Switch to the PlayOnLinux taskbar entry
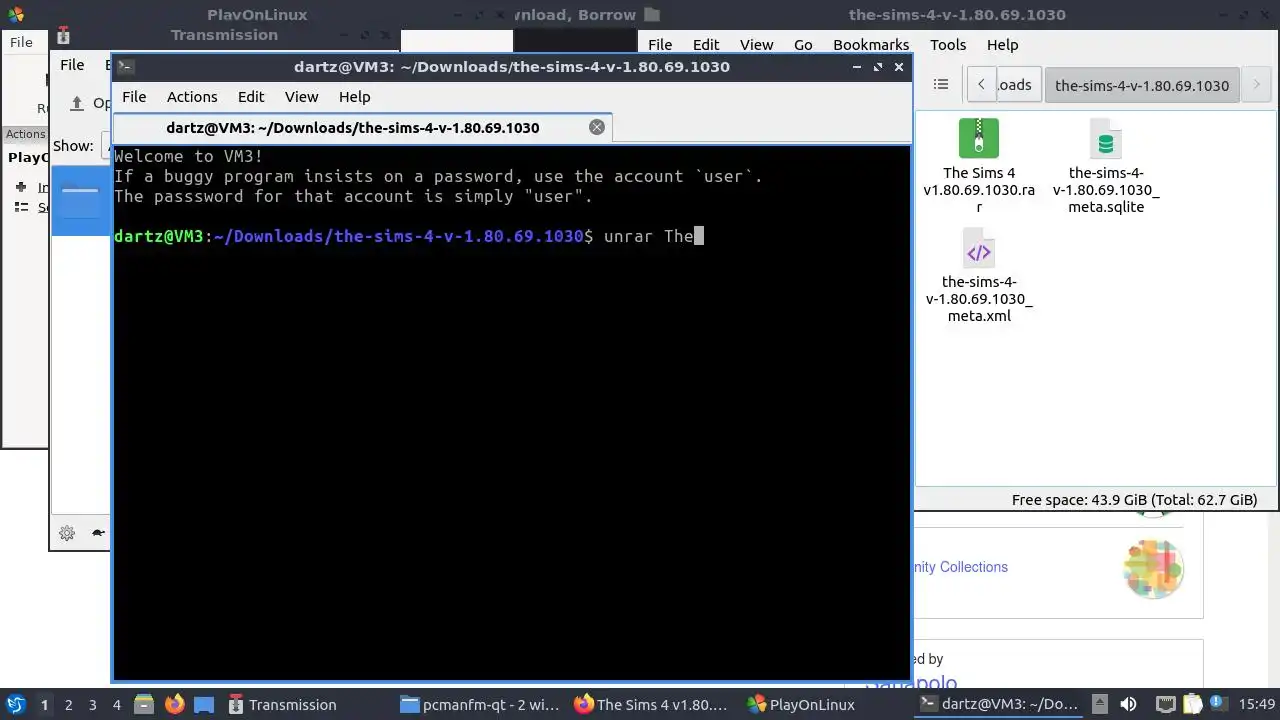 (x=802, y=705)
